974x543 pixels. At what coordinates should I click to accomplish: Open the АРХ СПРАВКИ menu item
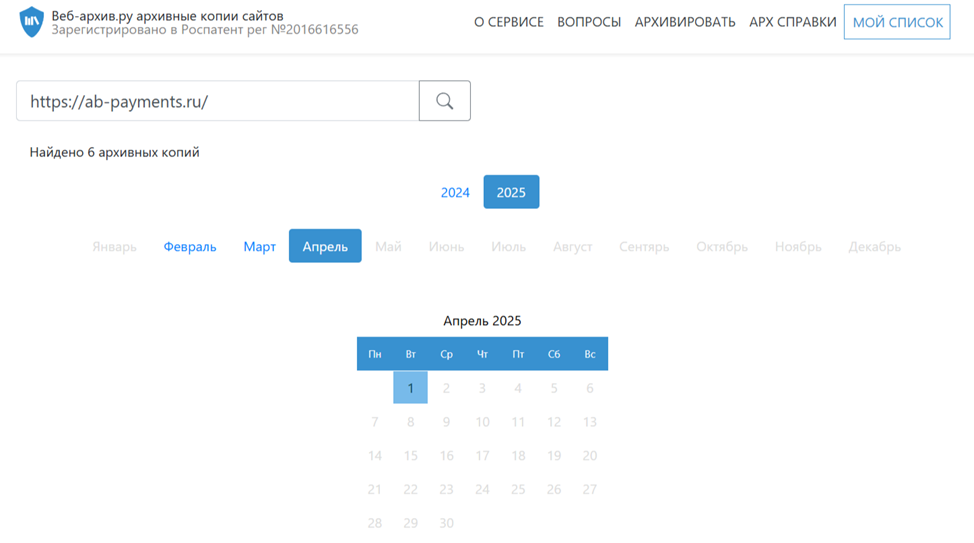[793, 22]
